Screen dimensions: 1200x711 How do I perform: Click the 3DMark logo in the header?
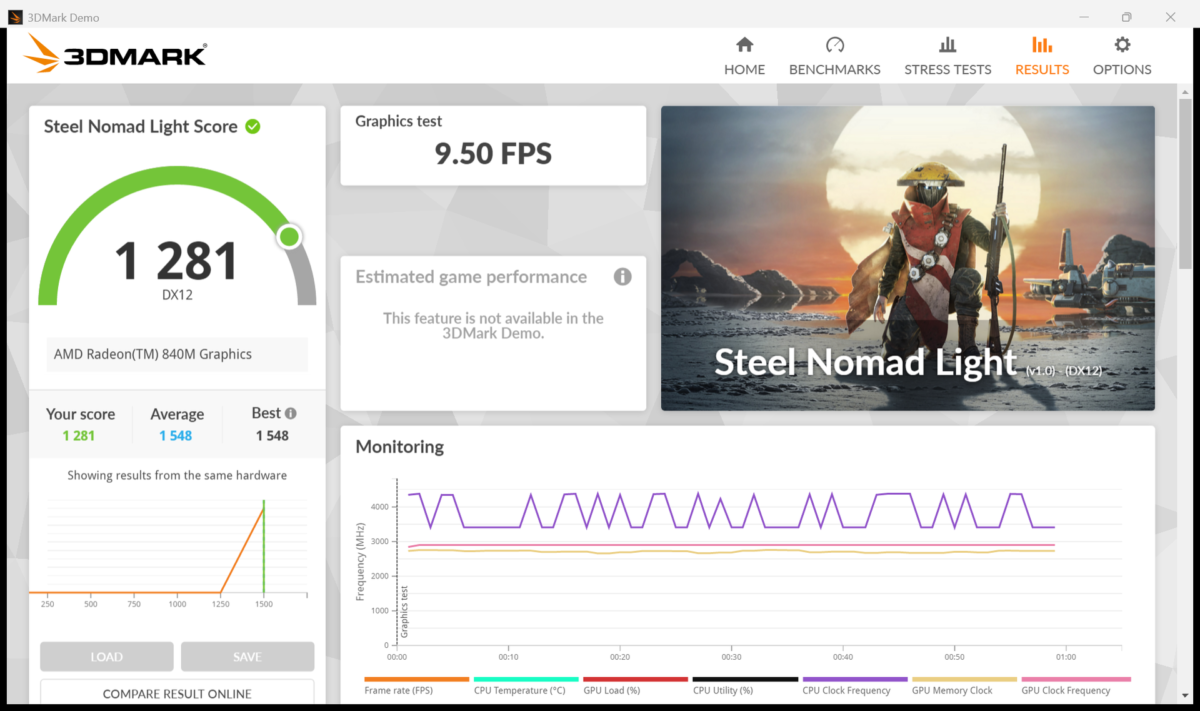click(116, 54)
